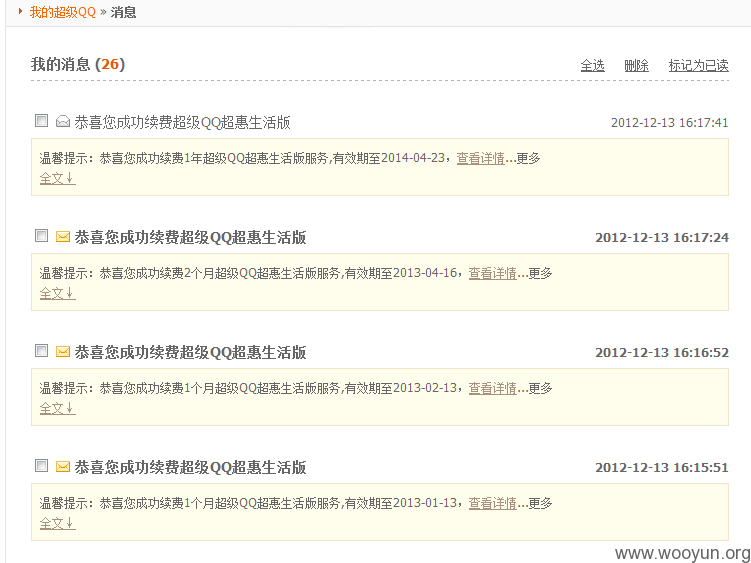The image size is (751, 563).
Task: Open 查看详情 in the 2013-04-16 message
Action: coord(492,273)
